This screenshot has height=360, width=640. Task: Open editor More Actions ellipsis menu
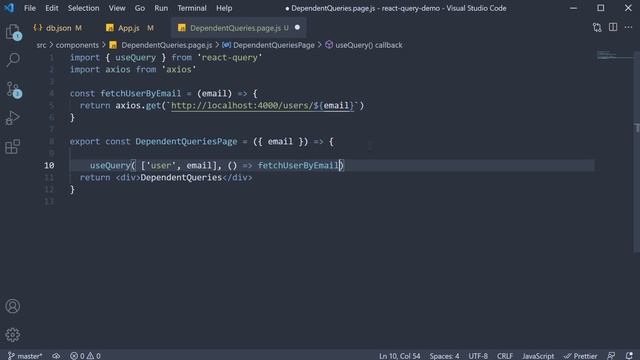tap(628, 27)
